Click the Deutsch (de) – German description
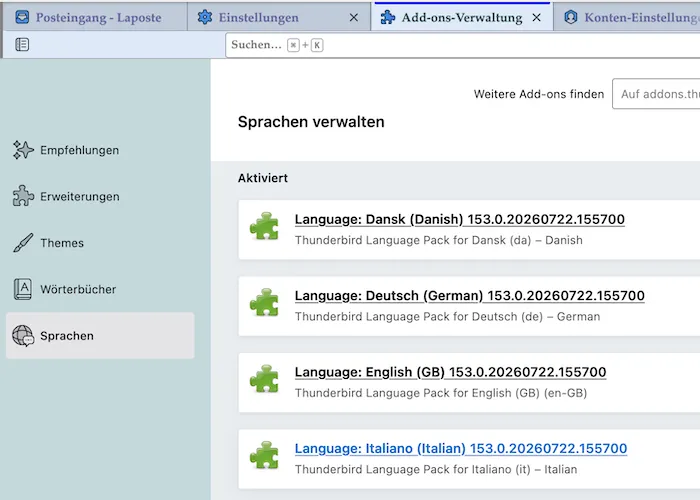Screen dimensions: 700x500 pyautogui.click(x=447, y=317)
